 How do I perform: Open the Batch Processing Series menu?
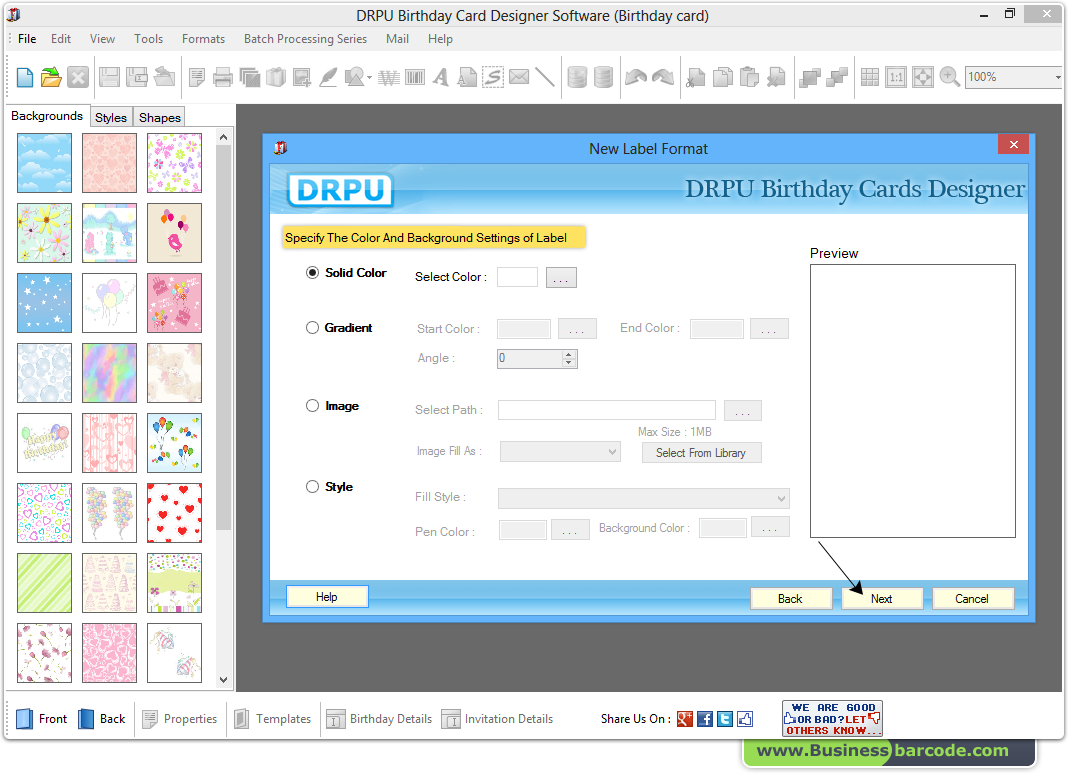305,39
